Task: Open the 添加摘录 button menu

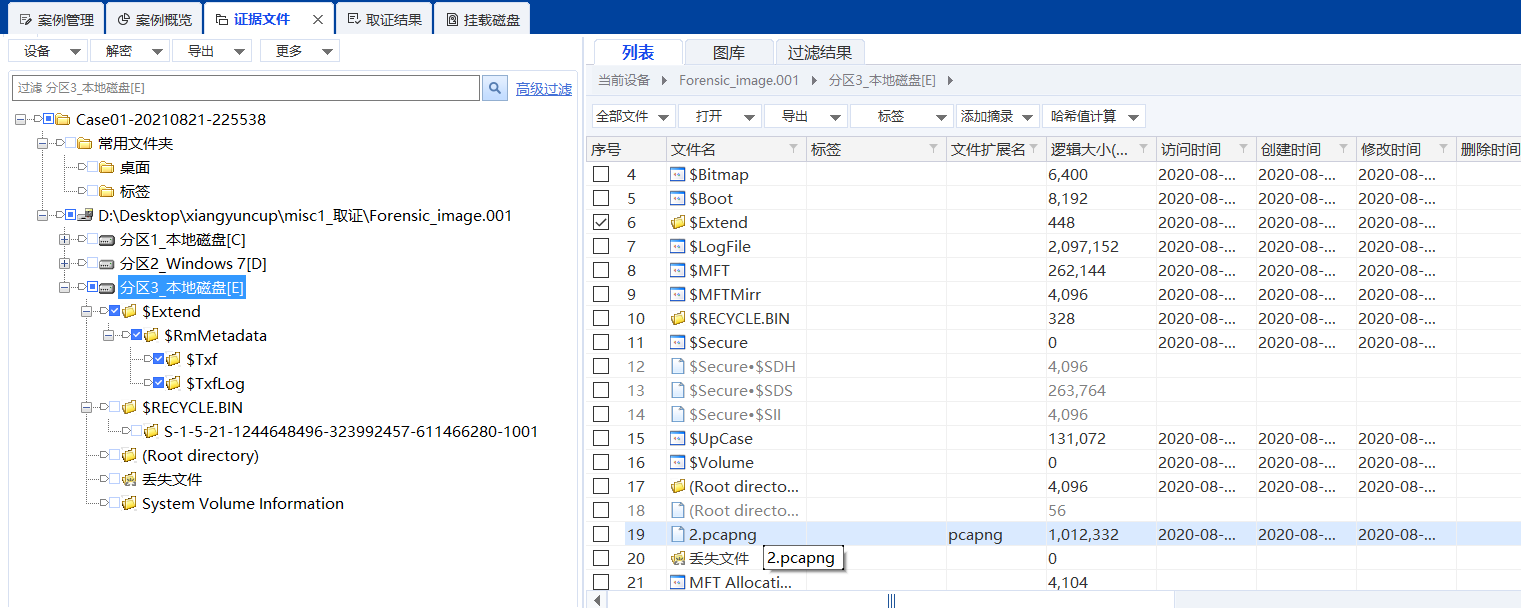Action: 997,116
